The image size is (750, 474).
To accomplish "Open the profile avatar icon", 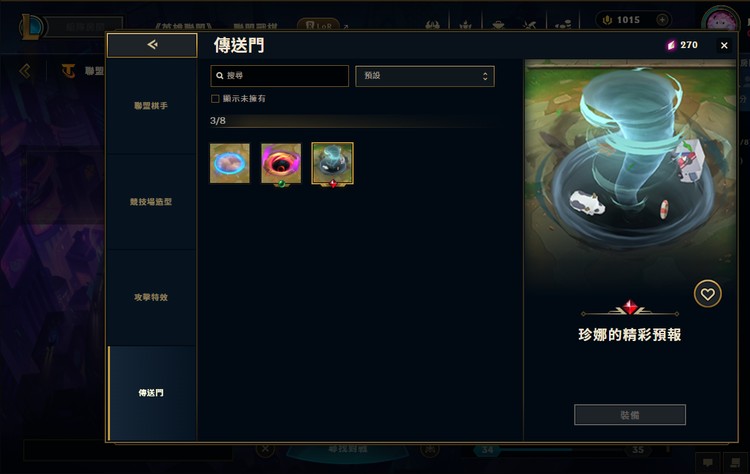I will tap(721, 22).
